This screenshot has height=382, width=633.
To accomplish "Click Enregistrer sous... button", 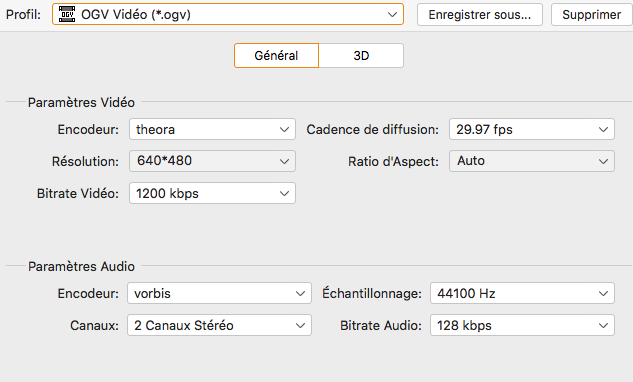I will 480,15.
